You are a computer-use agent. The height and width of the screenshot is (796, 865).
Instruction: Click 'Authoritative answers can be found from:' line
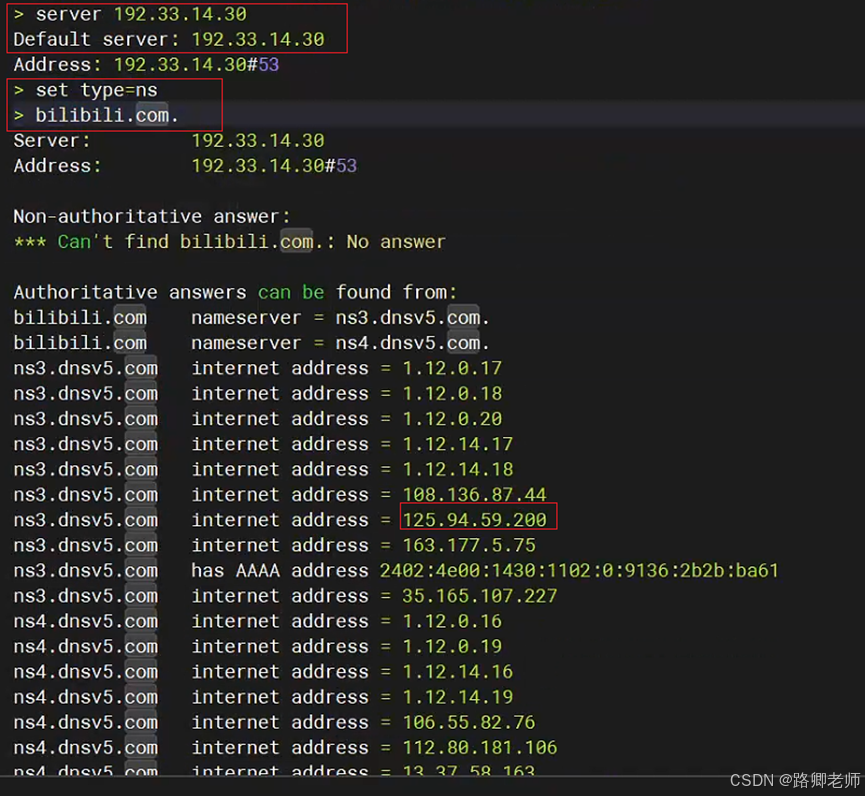coord(235,292)
